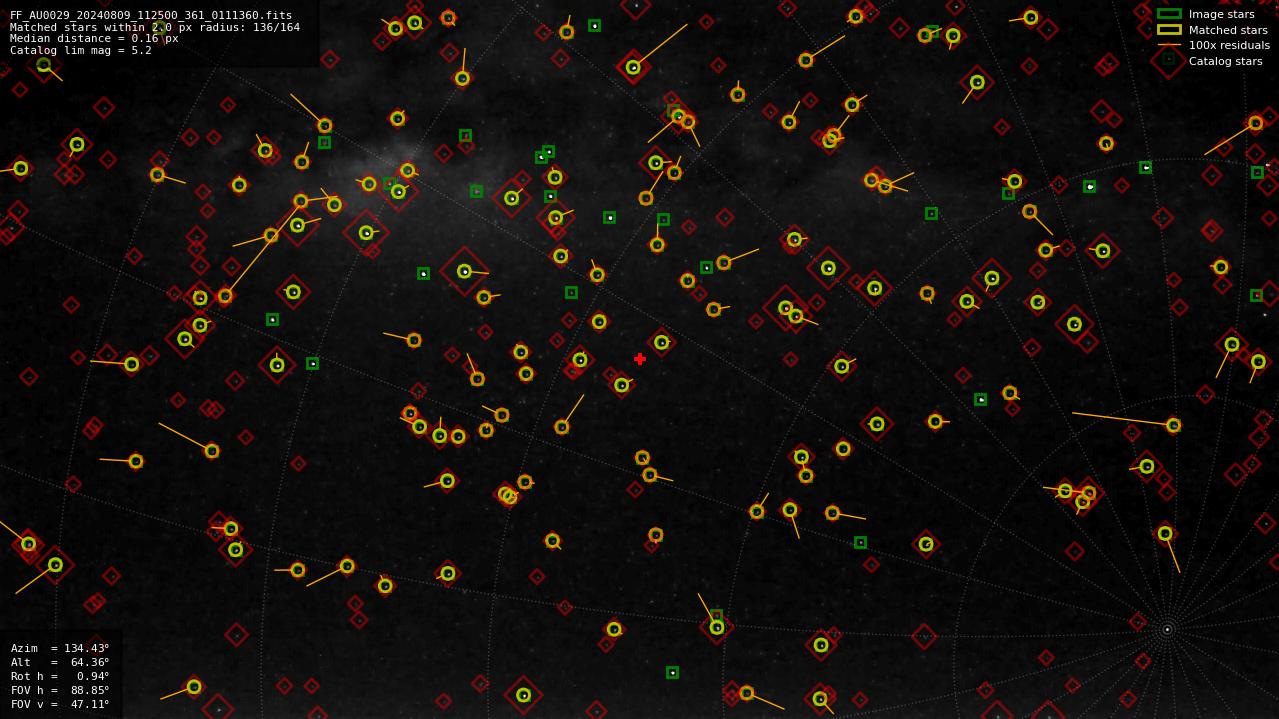Click the red Catalog stars legend diamond
Image resolution: width=1279 pixels, height=719 pixels.
(x=1169, y=60)
